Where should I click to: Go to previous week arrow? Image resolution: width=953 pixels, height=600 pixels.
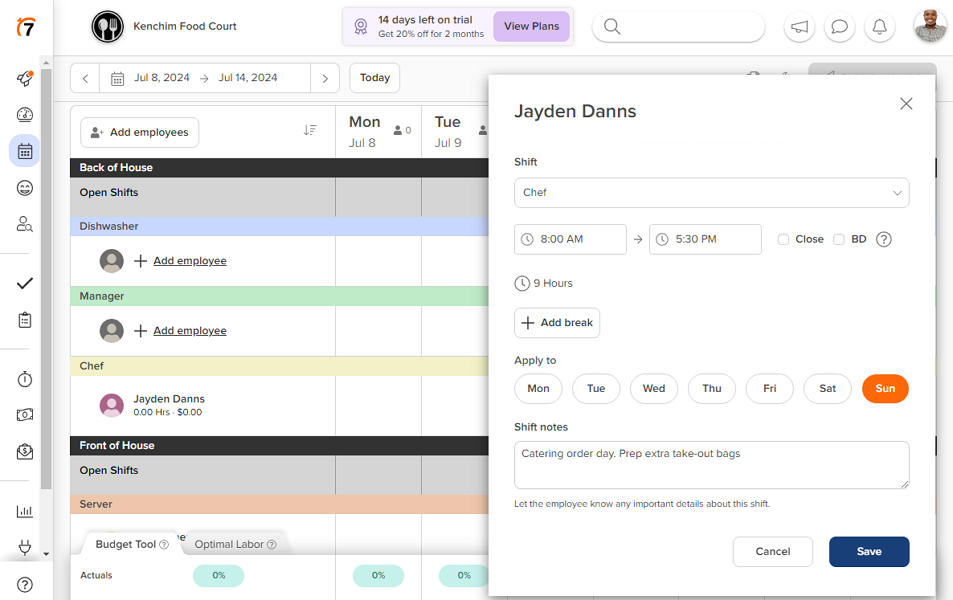(85, 78)
